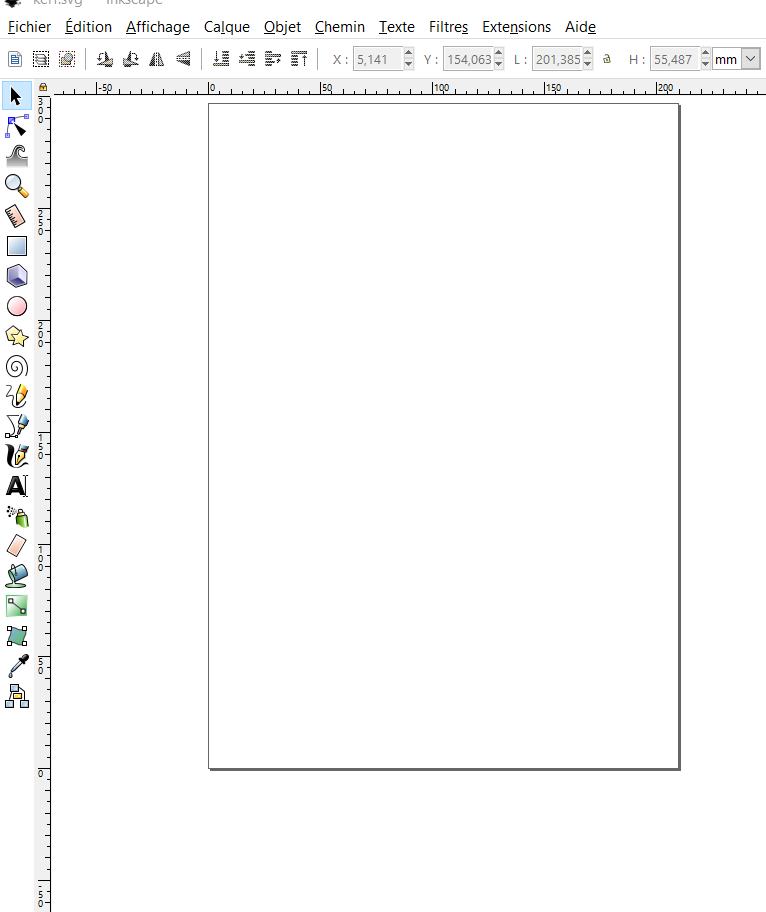Viewport: 766px width, 912px height.
Task: Open the Affichage menu
Action: click(158, 27)
